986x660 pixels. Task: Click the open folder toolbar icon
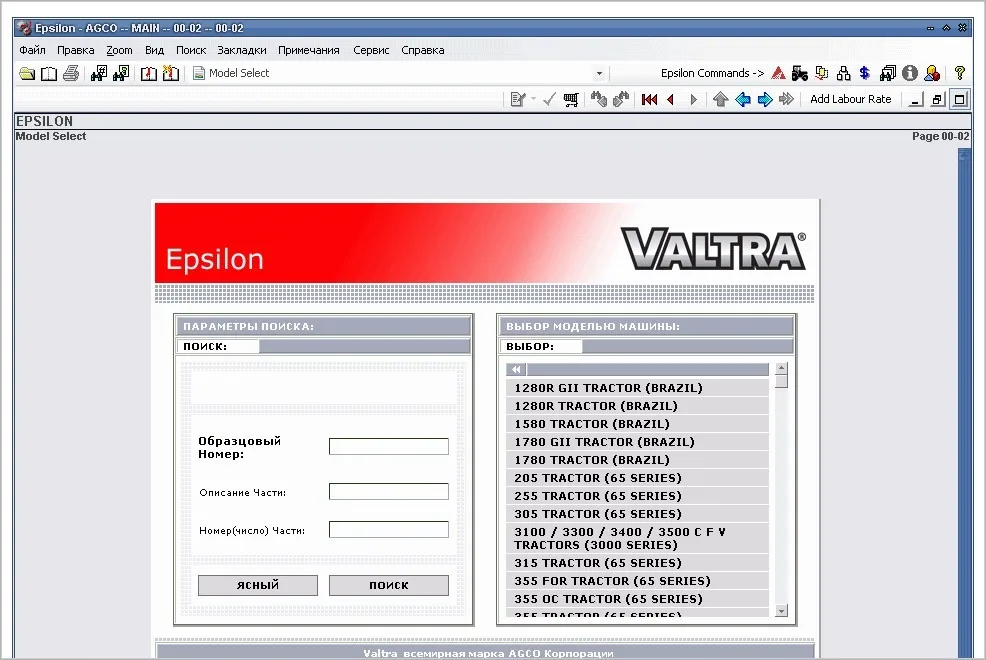27,74
